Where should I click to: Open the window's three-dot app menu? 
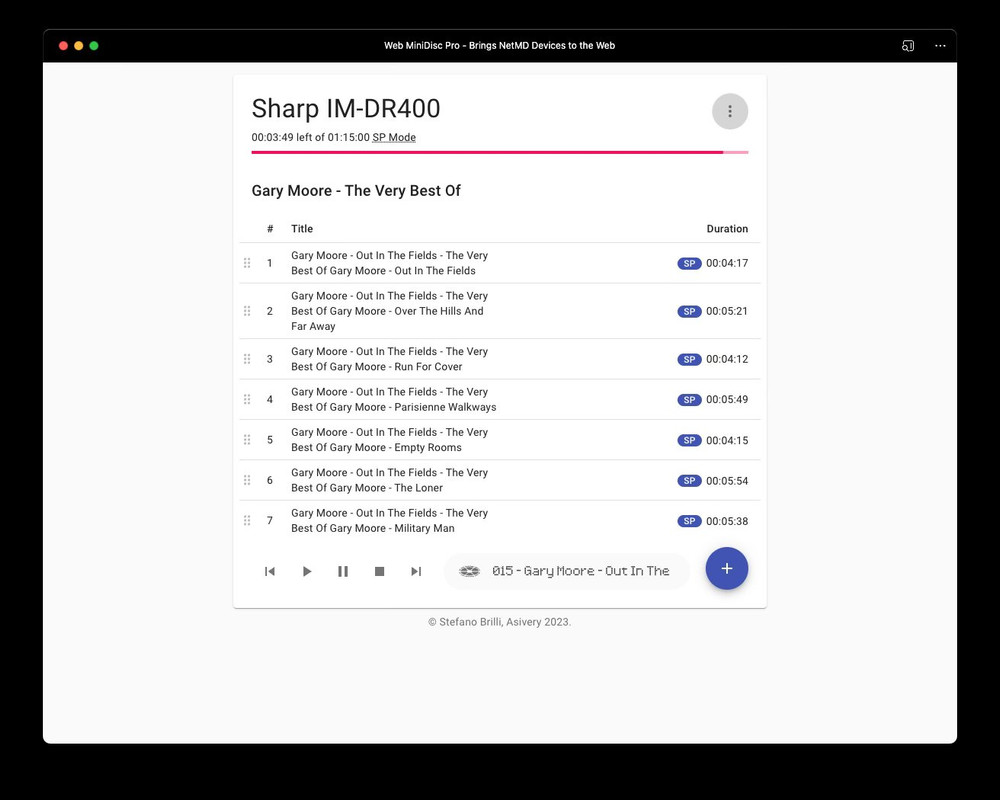click(x=940, y=46)
